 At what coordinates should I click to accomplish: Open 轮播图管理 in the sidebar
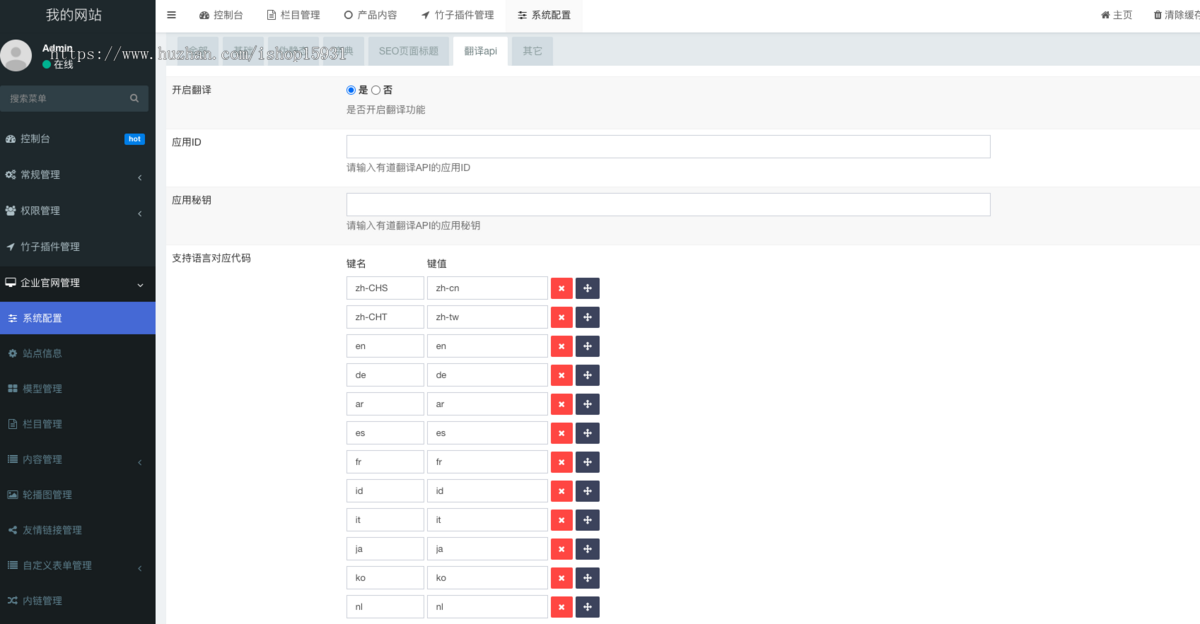[77, 495]
